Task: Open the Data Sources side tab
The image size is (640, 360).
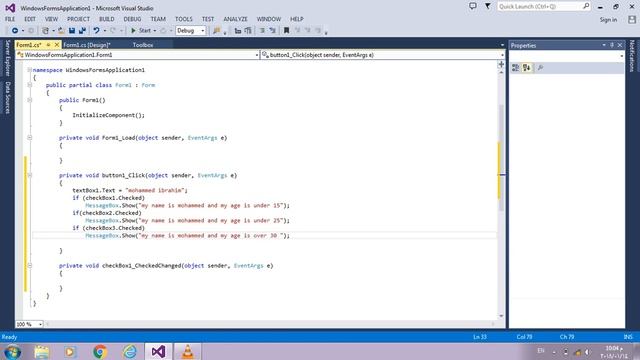Action: click(7, 97)
